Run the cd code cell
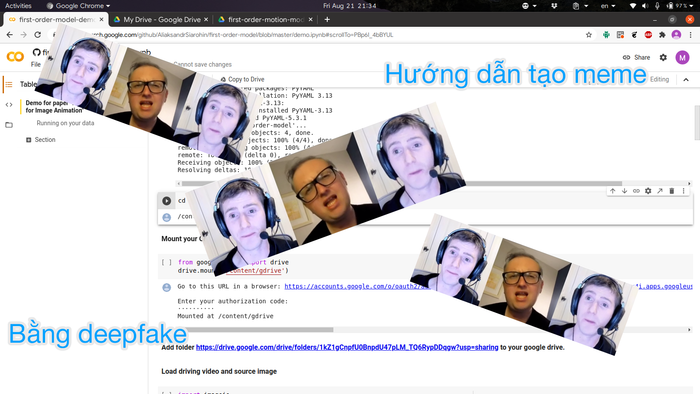Image resolution: width=700 pixels, height=394 pixels. coord(167,201)
